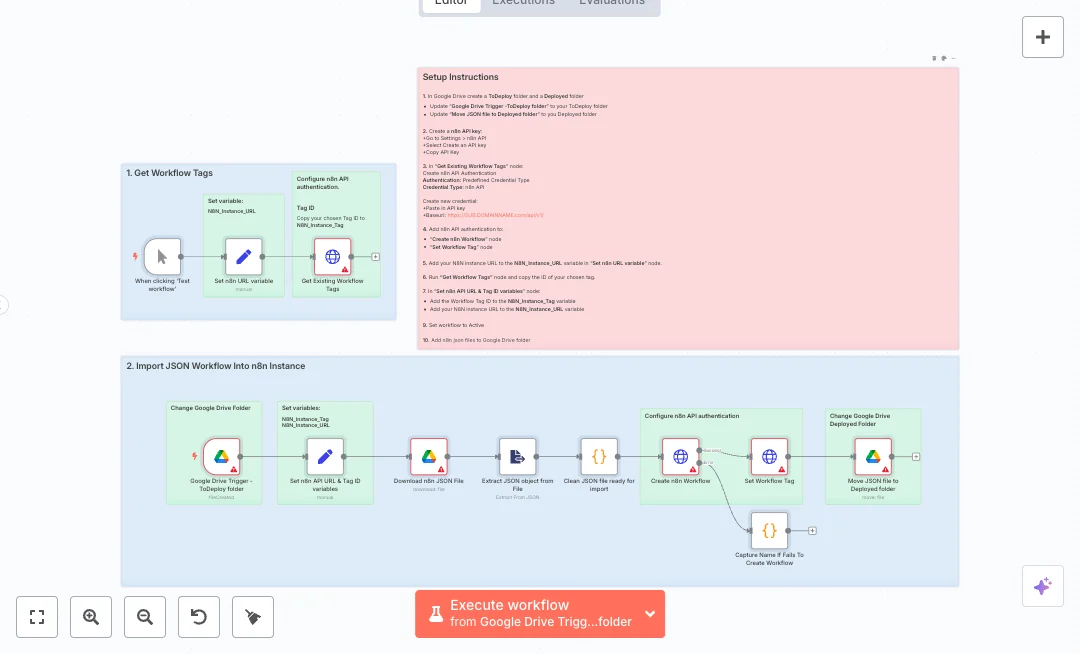The height and width of the screenshot is (654, 1080).
Task: Click the Execute workflow button
Action: pos(527,614)
